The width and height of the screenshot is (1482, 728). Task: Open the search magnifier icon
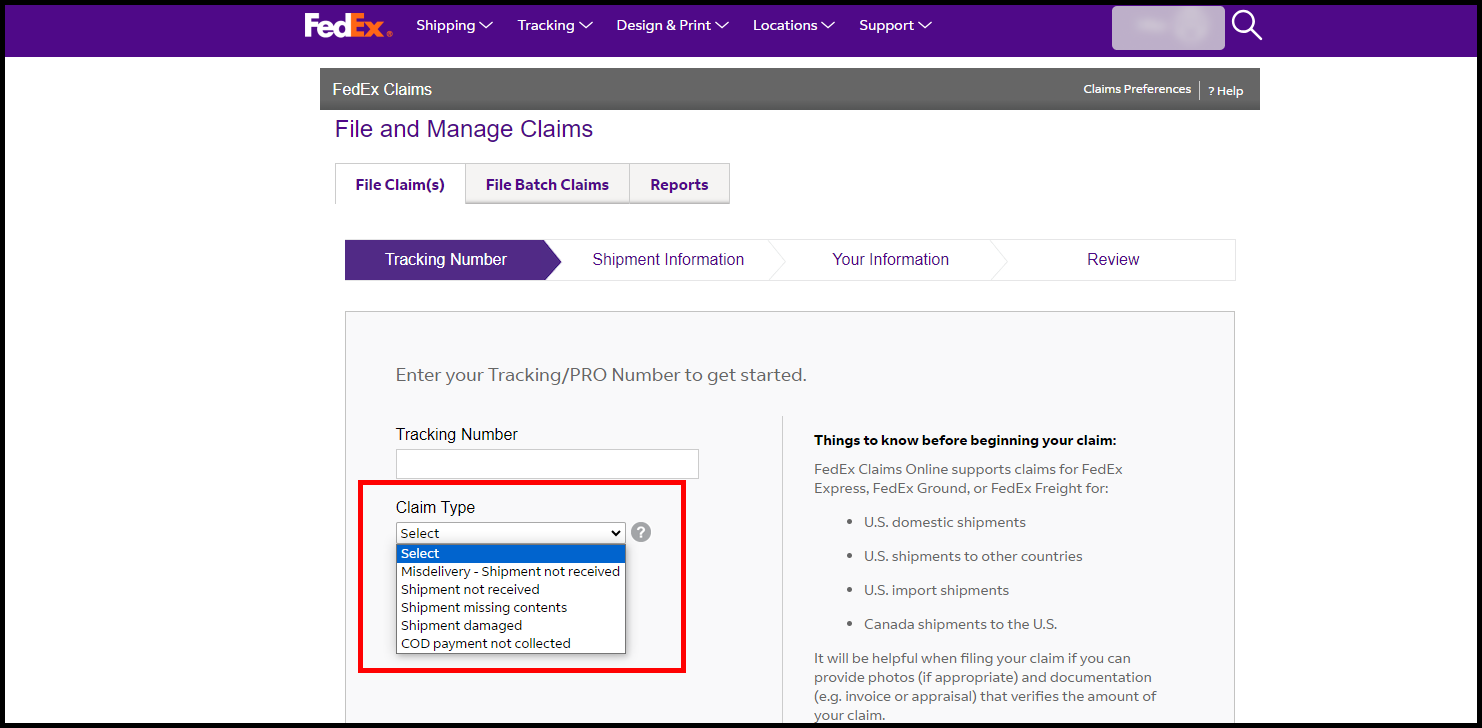(x=1246, y=26)
